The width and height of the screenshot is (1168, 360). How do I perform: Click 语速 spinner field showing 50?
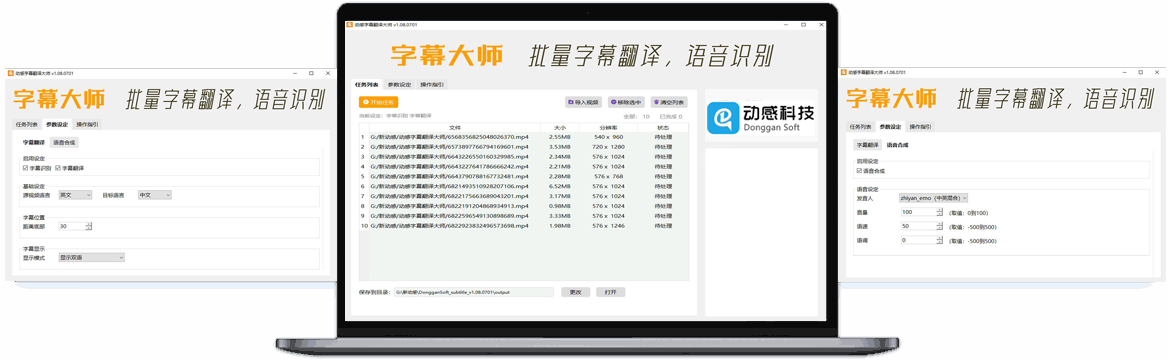921,226
